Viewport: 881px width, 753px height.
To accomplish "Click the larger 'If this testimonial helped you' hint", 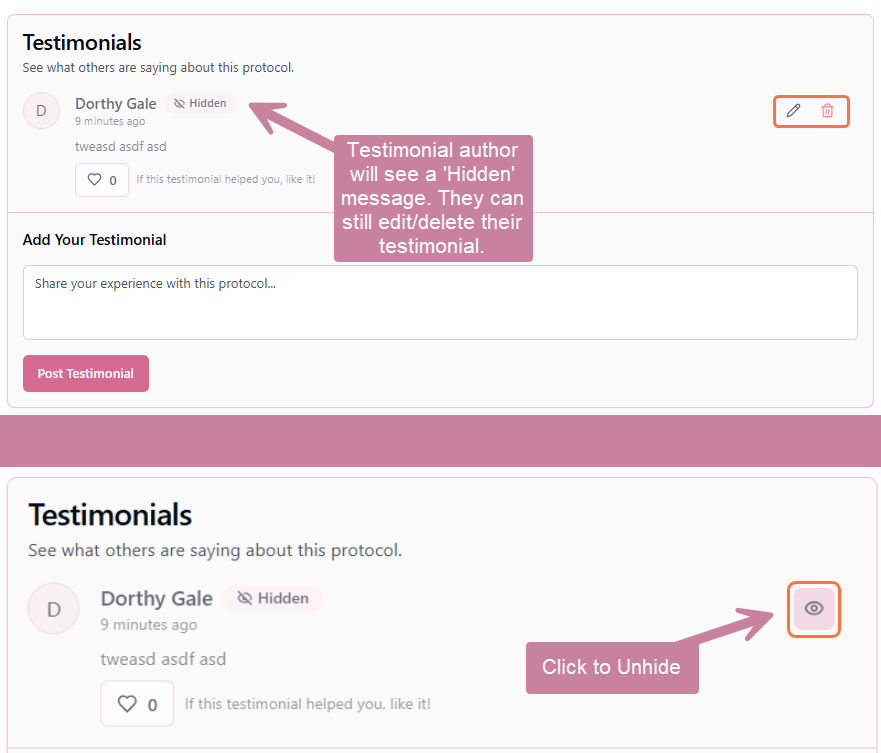I will [x=308, y=704].
